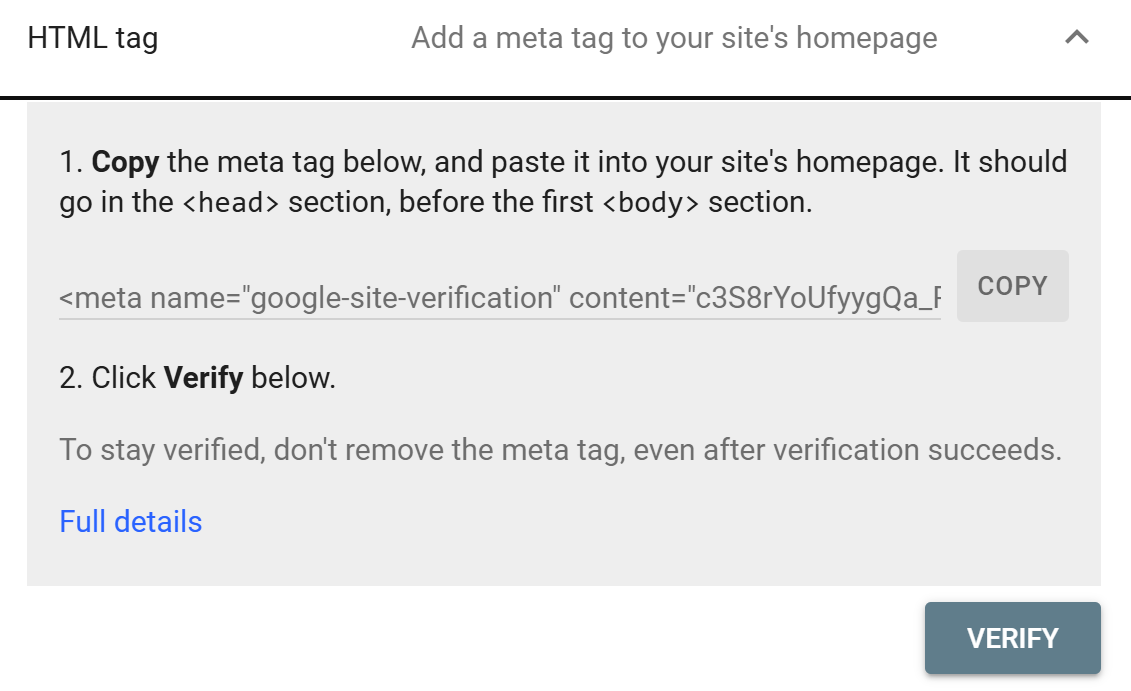Click the <head> code text
Screen dimensions: 1131x691
pos(230,203)
